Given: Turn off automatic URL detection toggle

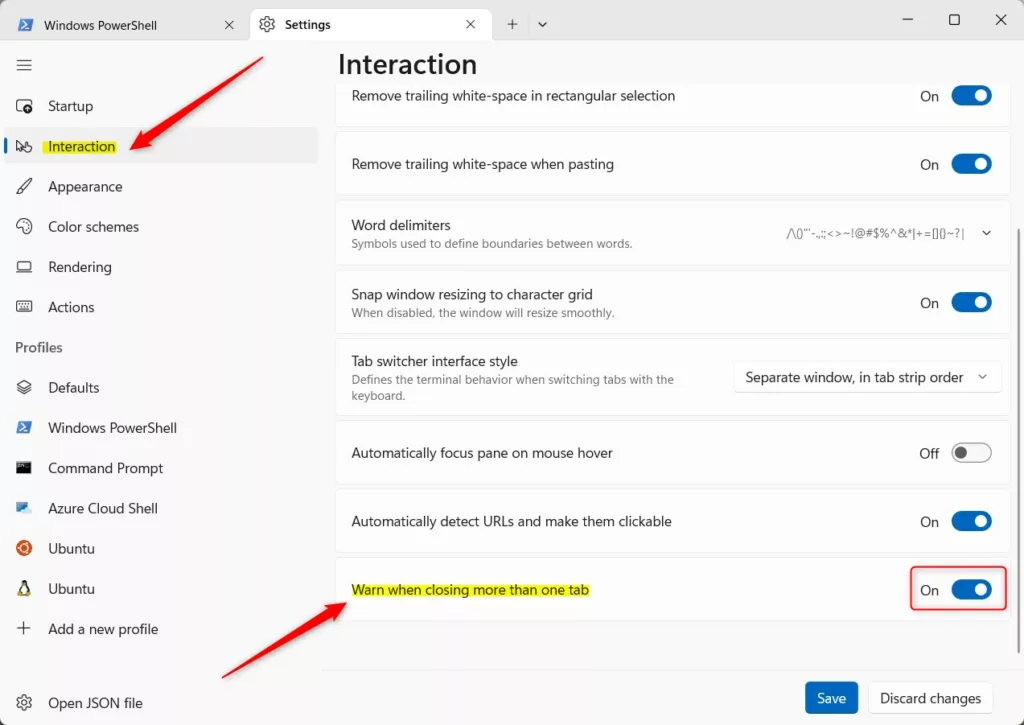Looking at the screenshot, I should (x=971, y=521).
